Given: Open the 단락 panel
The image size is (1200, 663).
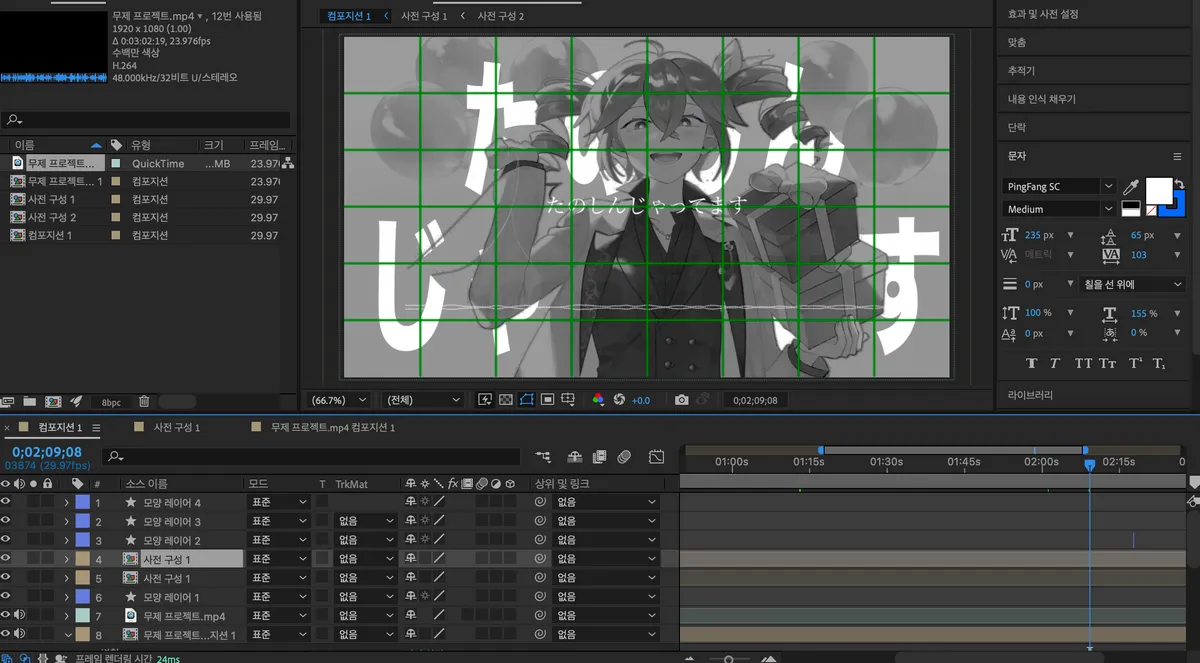Looking at the screenshot, I should coord(1017,128).
